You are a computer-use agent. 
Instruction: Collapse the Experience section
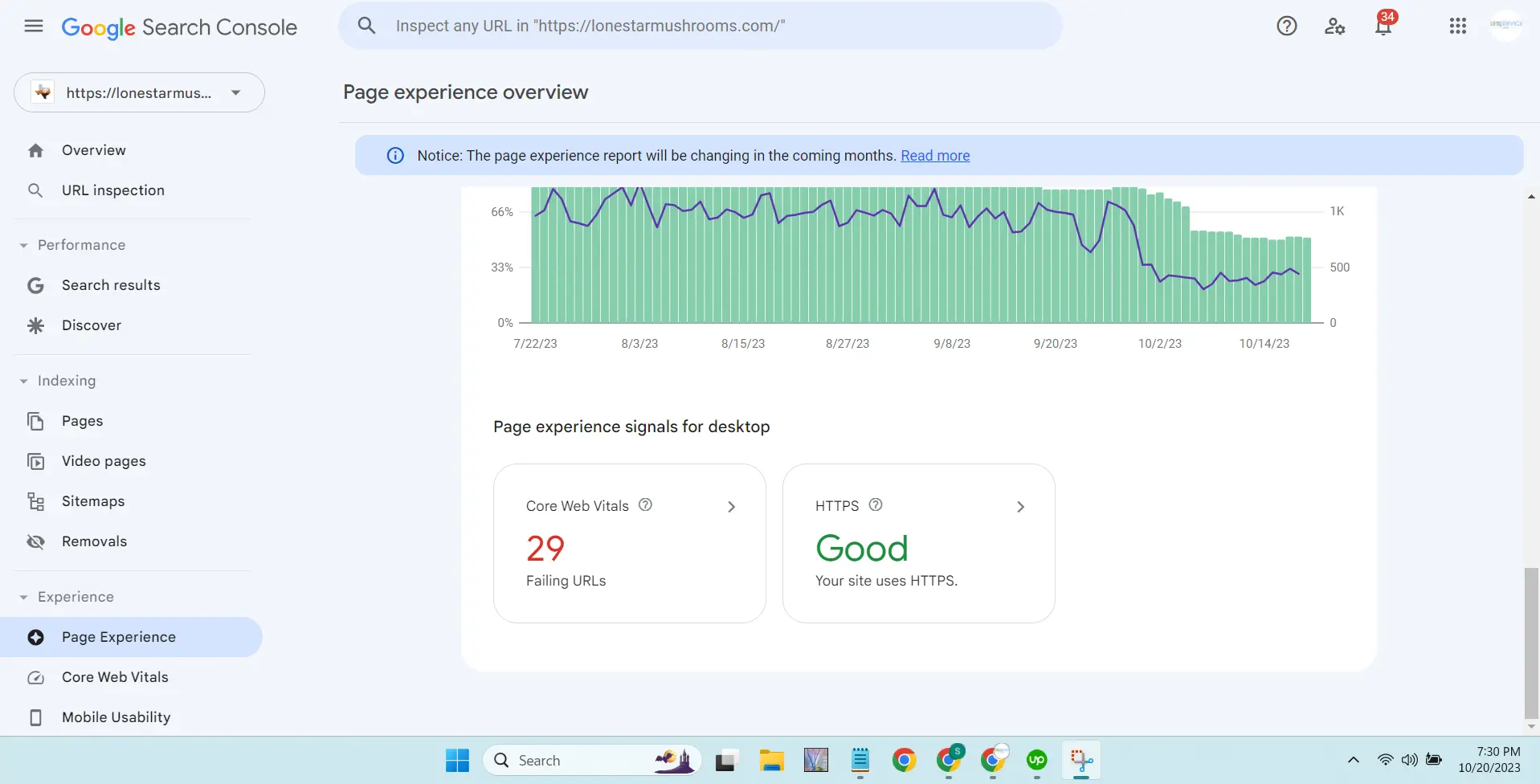[24, 598]
